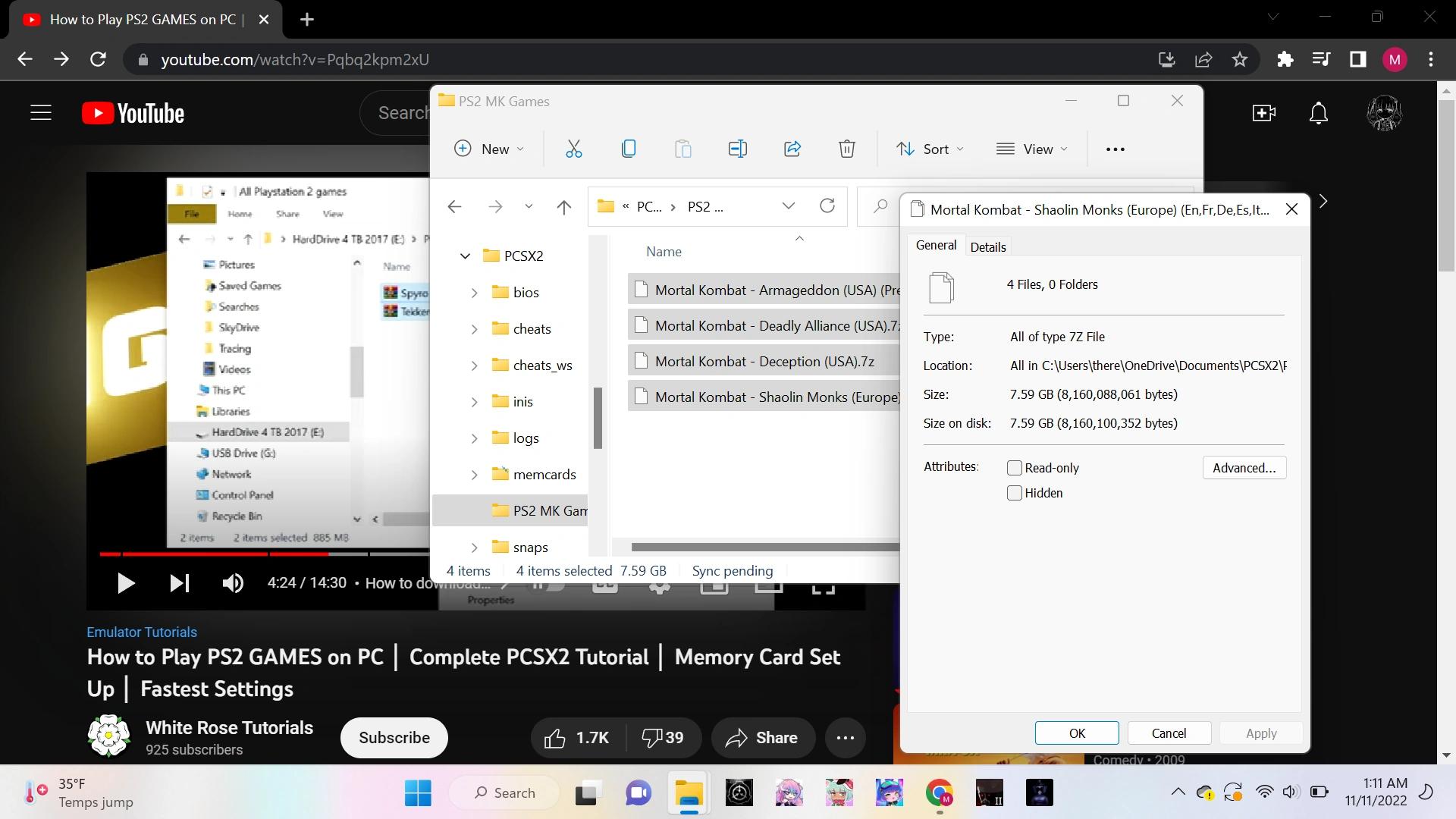Enable the Hidden attribute checkbox
The height and width of the screenshot is (819, 1456).
coord(1015,493)
